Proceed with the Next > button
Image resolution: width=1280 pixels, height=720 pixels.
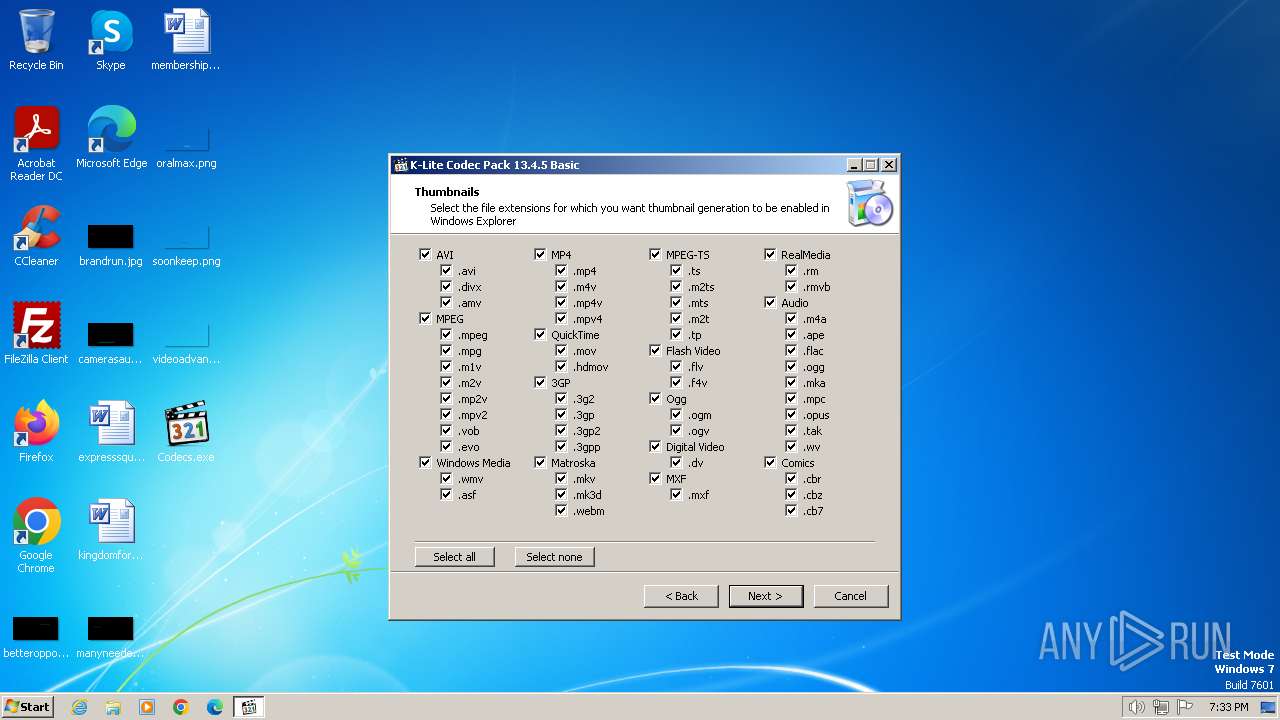[x=766, y=596]
